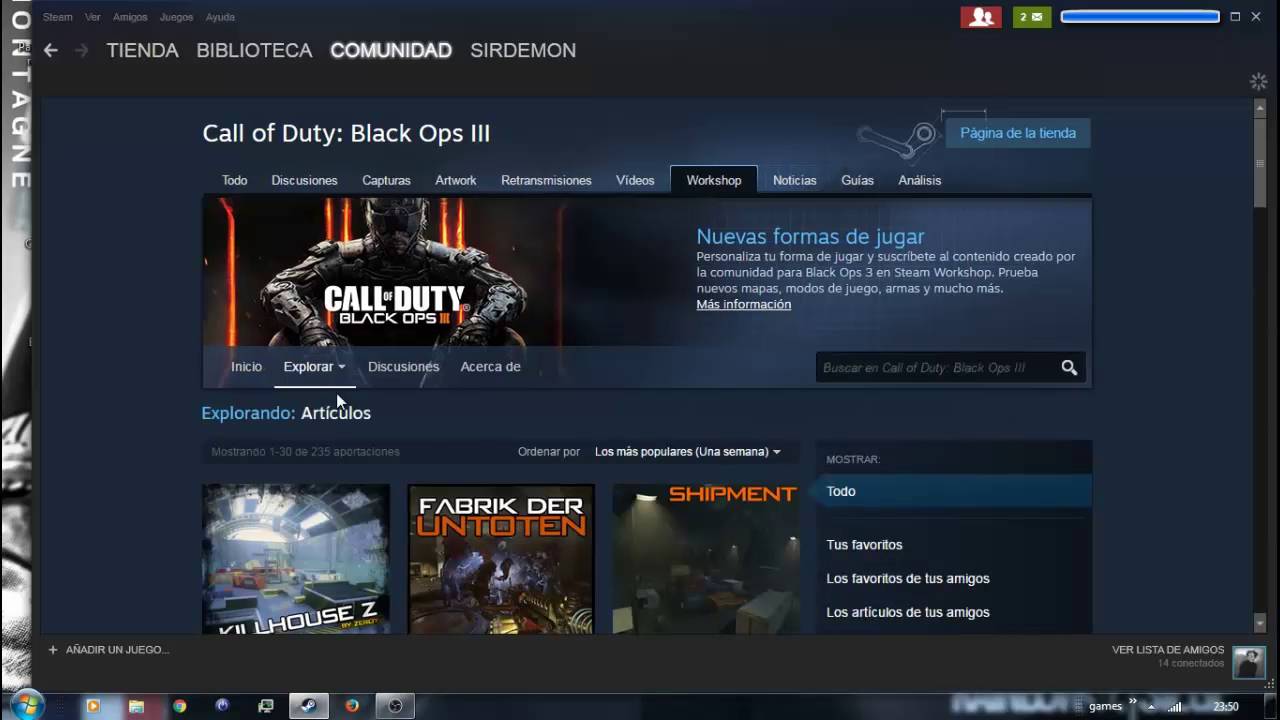Click Página de la tienda button
This screenshot has height=720, width=1280.
(1018, 133)
